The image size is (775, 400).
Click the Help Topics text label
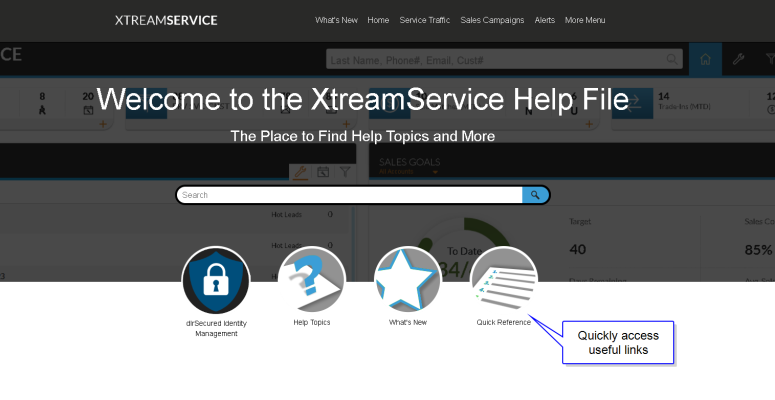pos(312,323)
